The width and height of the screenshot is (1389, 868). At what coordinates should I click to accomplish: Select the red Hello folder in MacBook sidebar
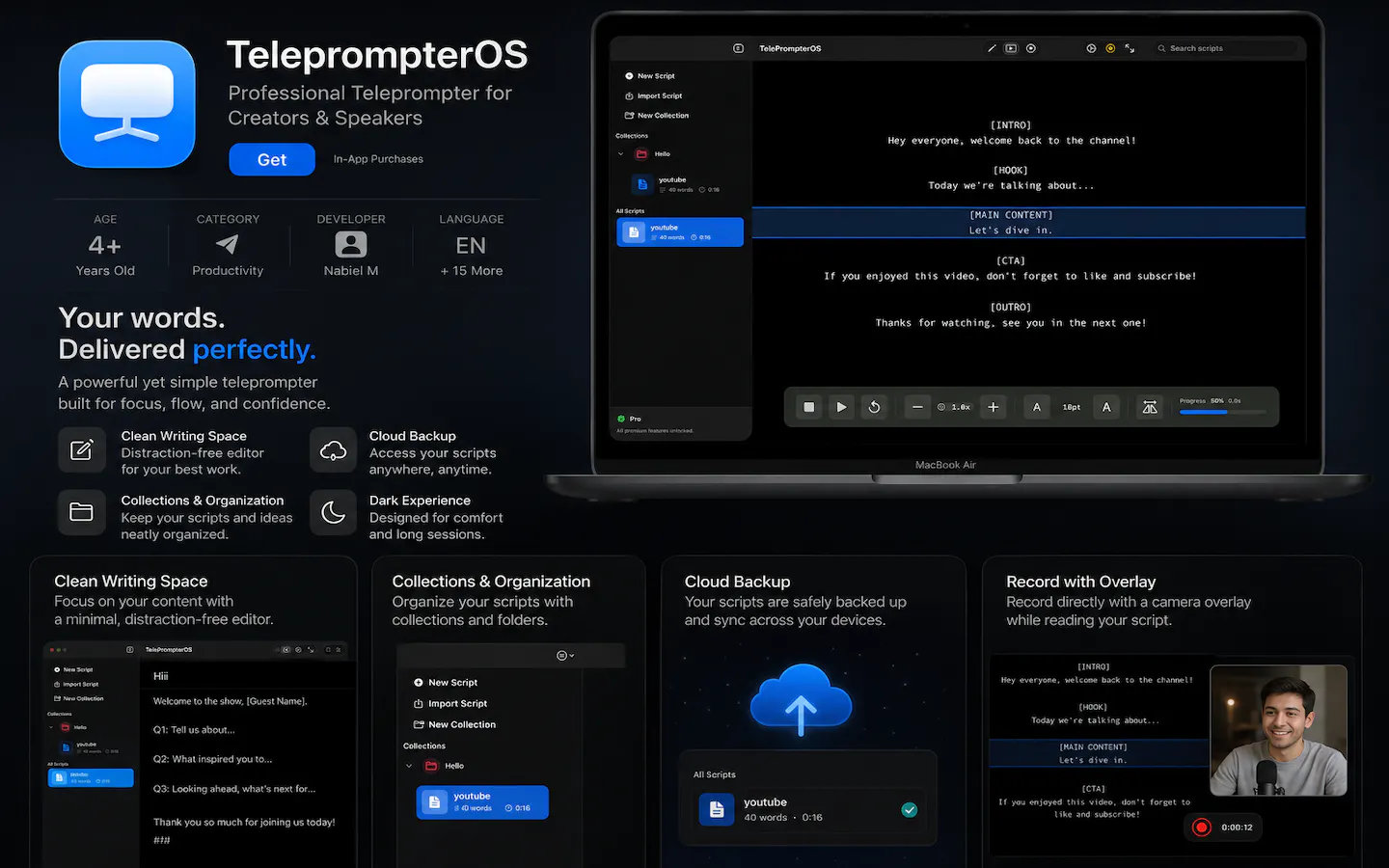click(641, 154)
